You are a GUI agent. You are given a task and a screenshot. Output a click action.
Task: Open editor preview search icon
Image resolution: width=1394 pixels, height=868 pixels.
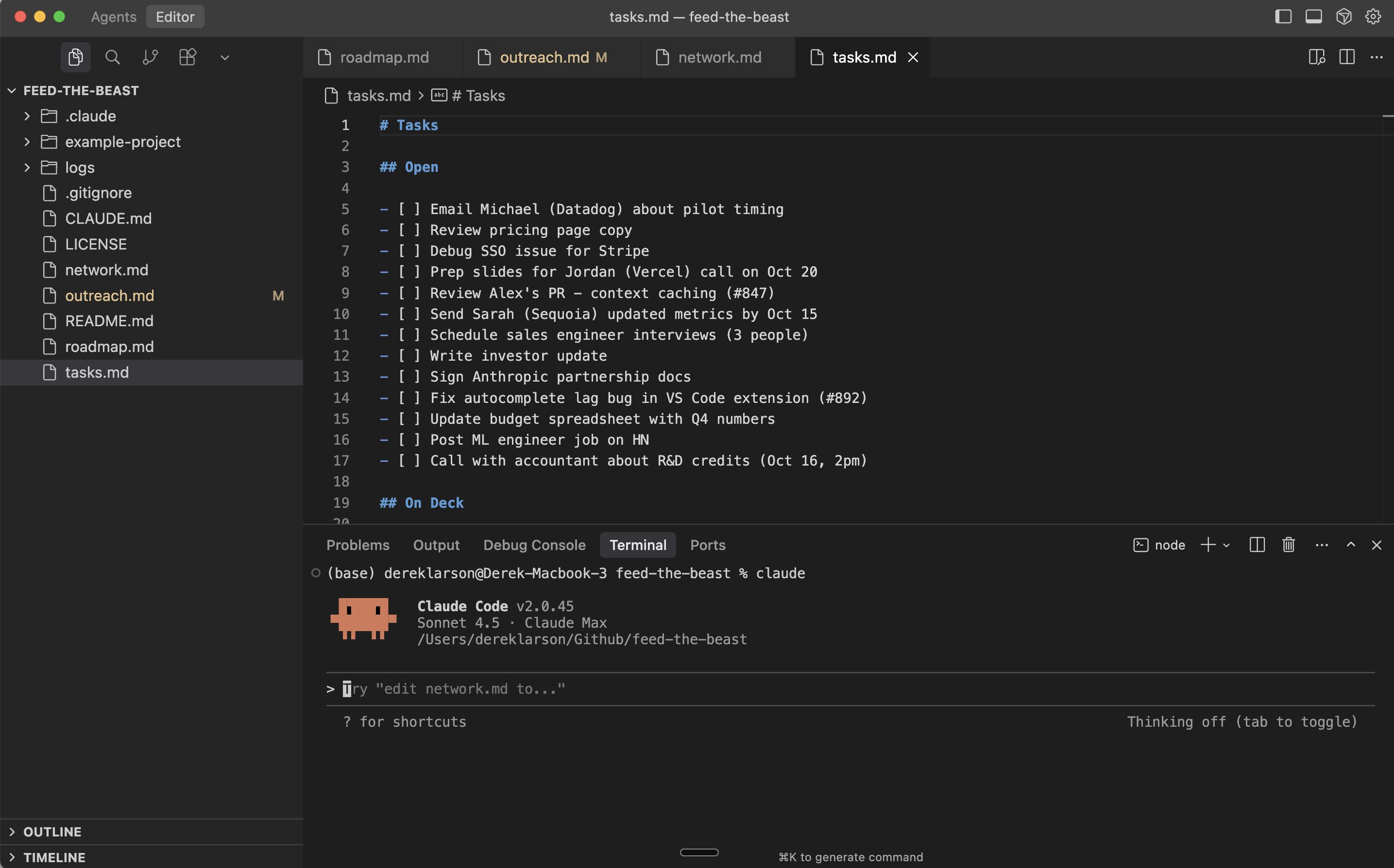point(1316,57)
